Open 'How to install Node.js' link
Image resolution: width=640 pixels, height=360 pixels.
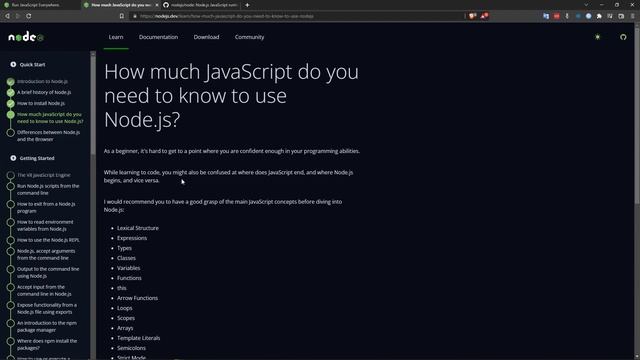[41, 103]
